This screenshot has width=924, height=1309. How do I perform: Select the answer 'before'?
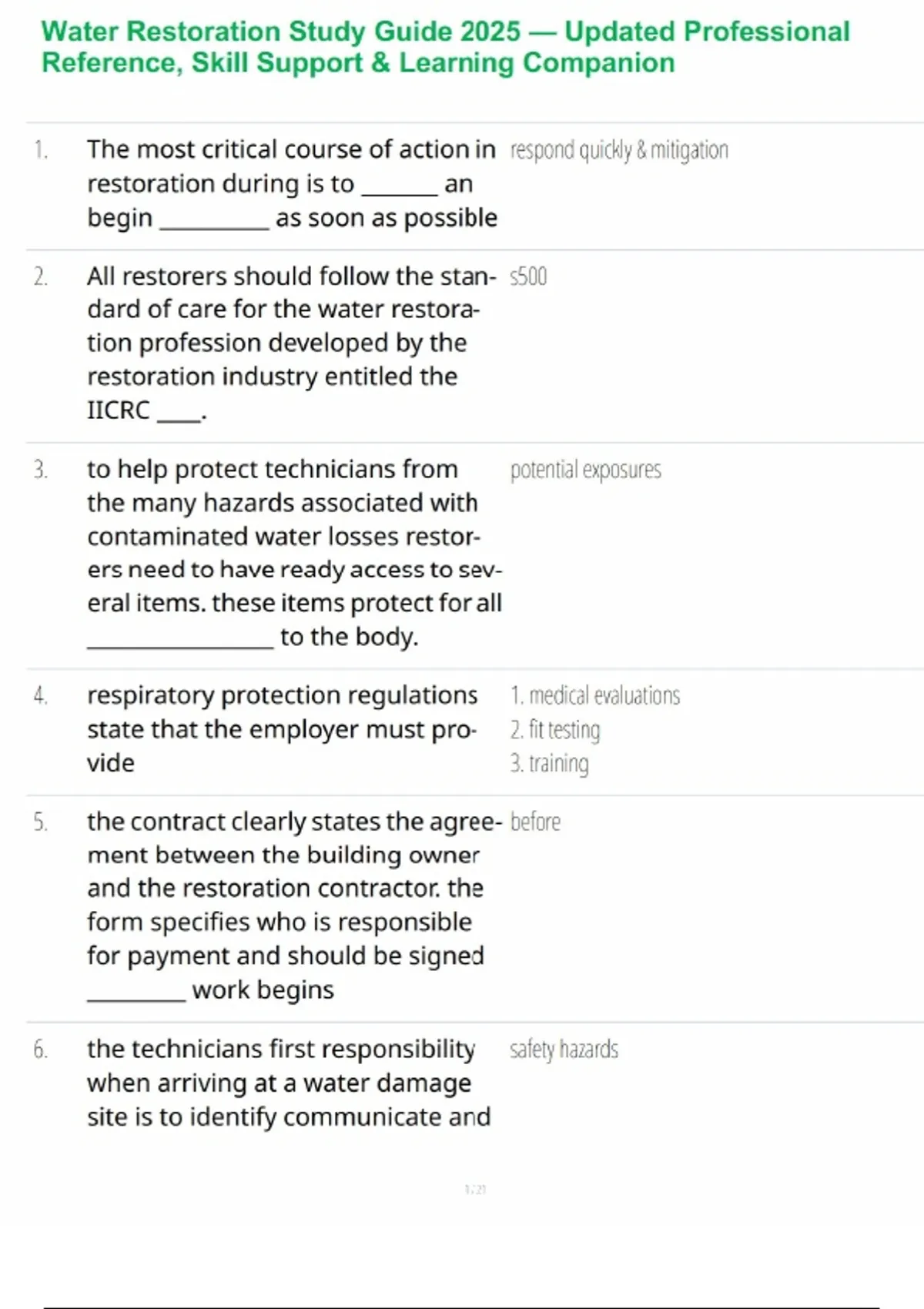coord(535,822)
